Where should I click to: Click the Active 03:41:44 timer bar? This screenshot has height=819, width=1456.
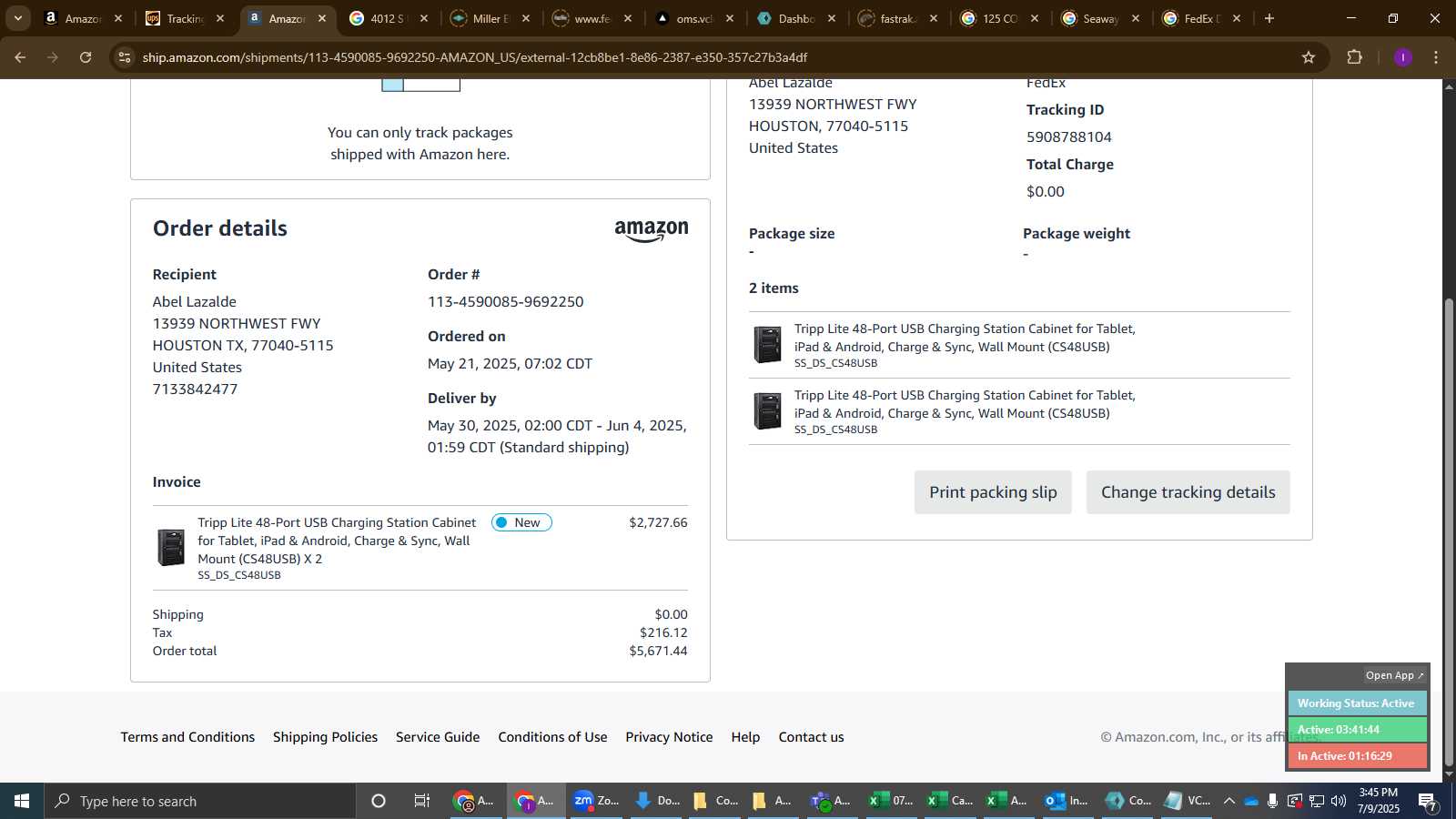point(1357,730)
